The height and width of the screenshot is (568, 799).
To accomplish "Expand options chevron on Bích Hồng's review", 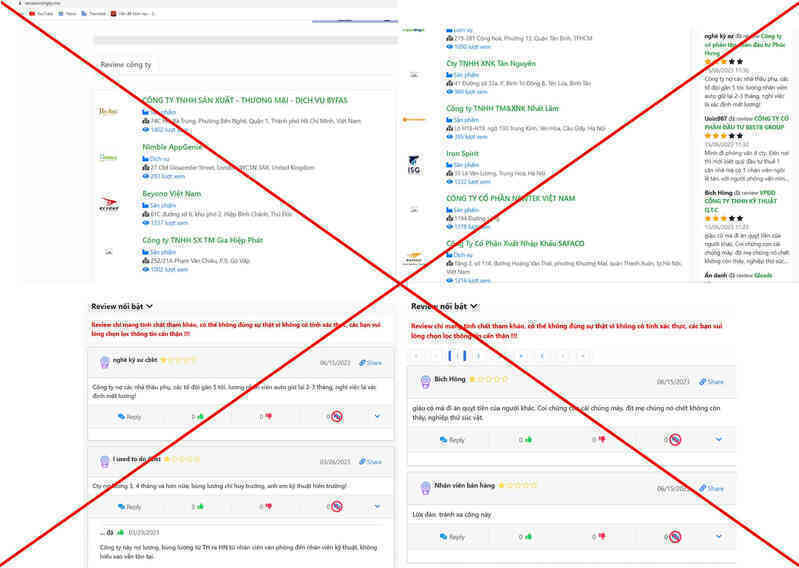I will [718, 439].
